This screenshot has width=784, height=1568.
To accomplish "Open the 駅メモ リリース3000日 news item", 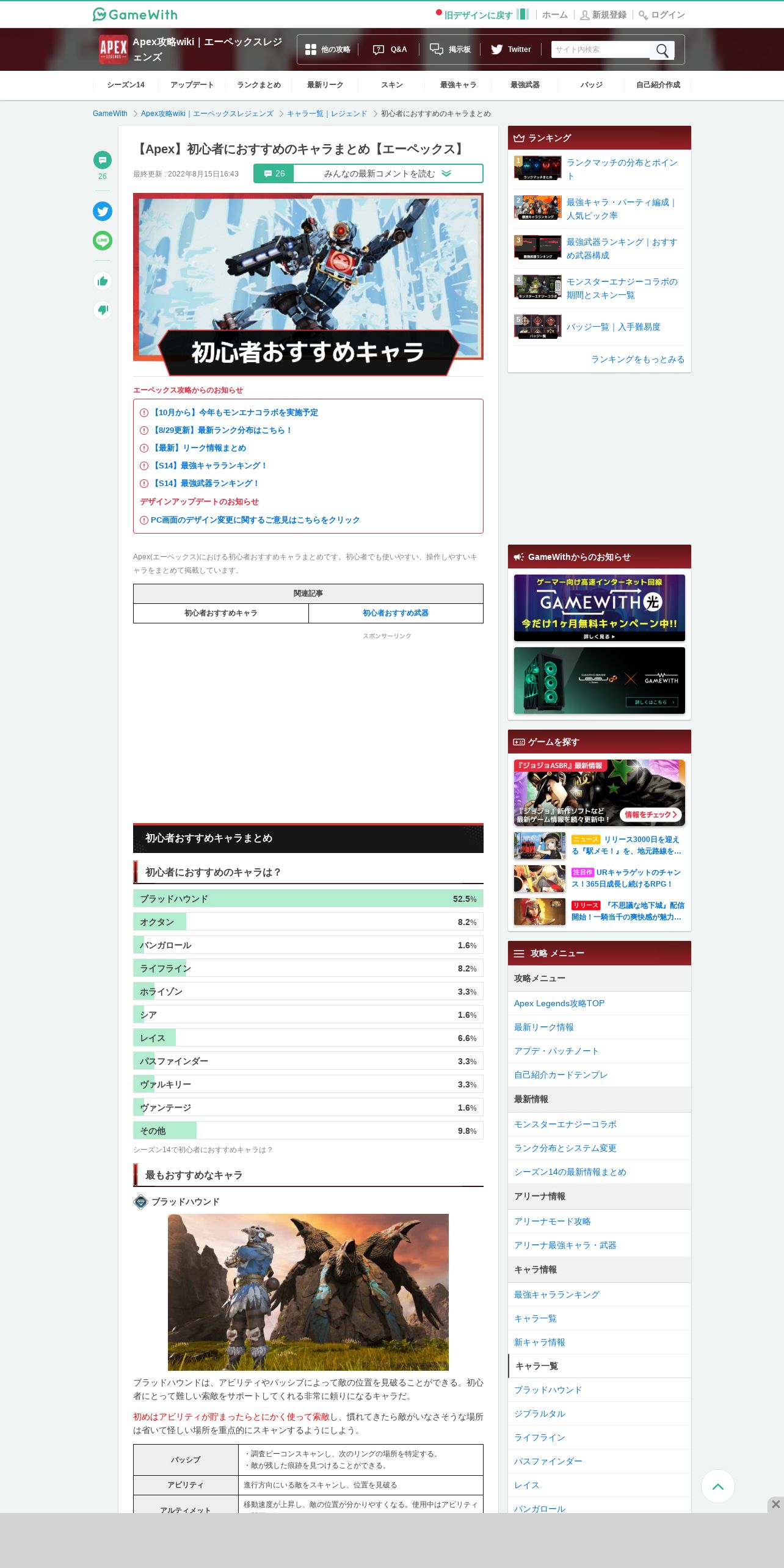I will coord(600,846).
